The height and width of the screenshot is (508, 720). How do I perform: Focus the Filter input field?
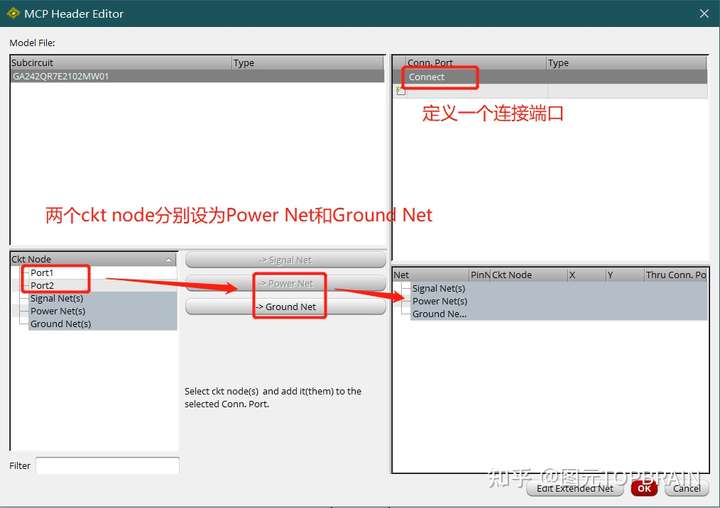[107, 465]
